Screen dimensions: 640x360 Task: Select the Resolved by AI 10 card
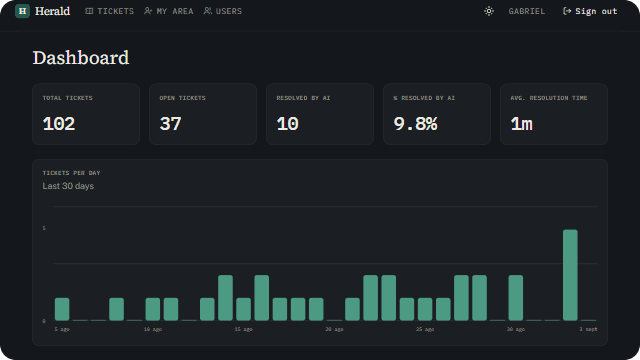(320, 114)
